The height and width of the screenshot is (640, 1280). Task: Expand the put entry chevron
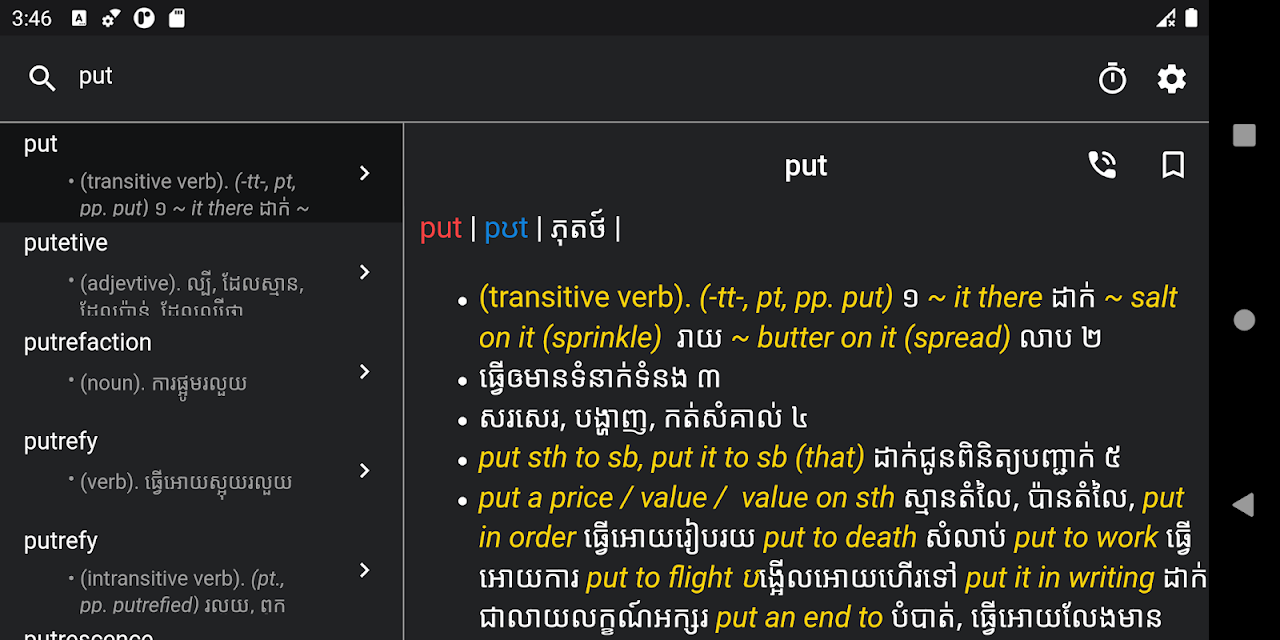pos(365,173)
